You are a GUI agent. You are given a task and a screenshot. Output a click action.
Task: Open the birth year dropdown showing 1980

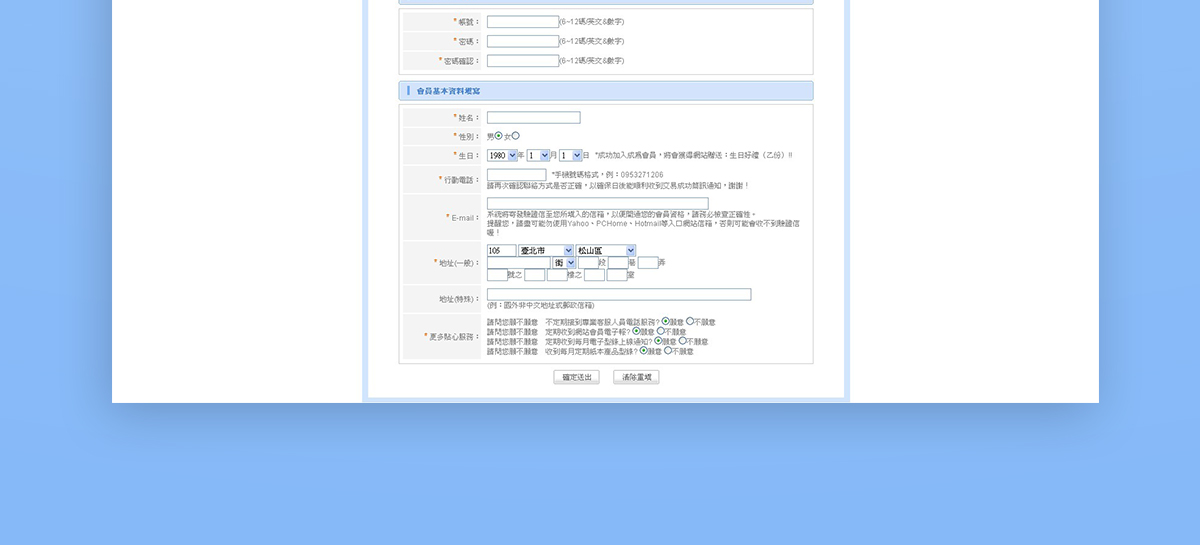click(x=502, y=155)
